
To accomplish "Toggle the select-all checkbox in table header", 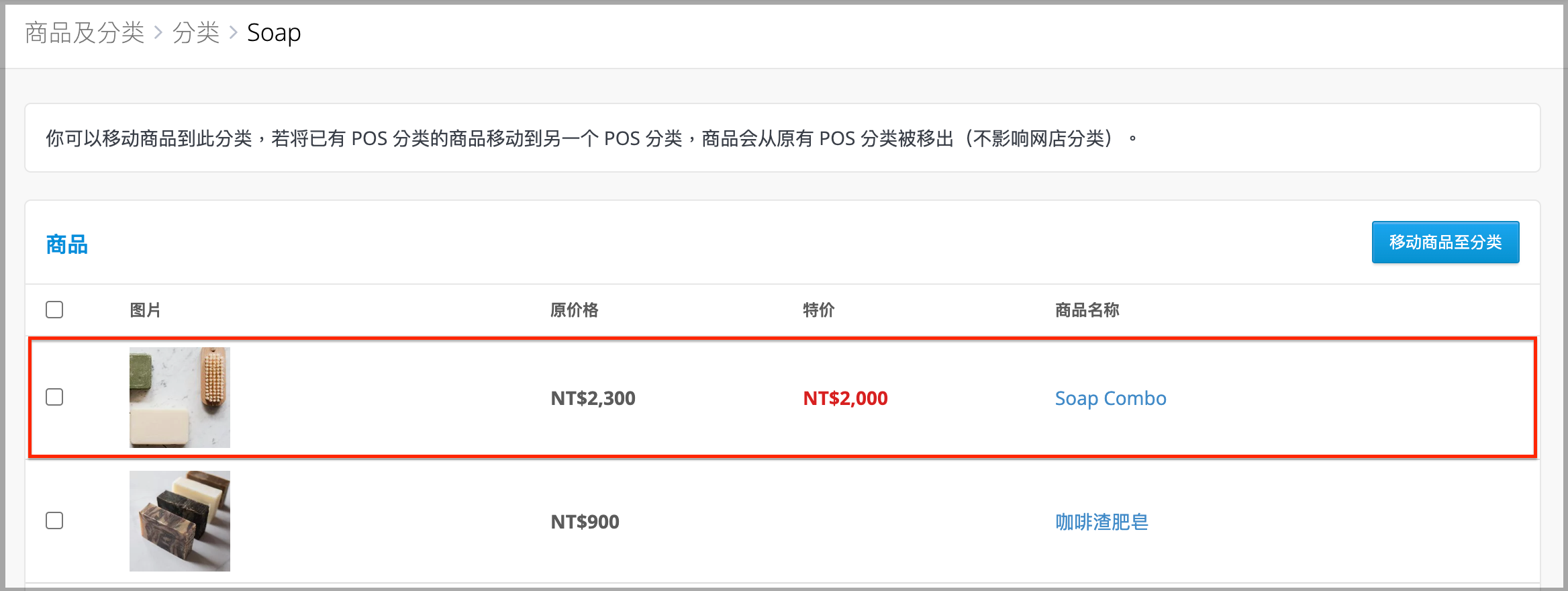I will pyautogui.click(x=54, y=310).
